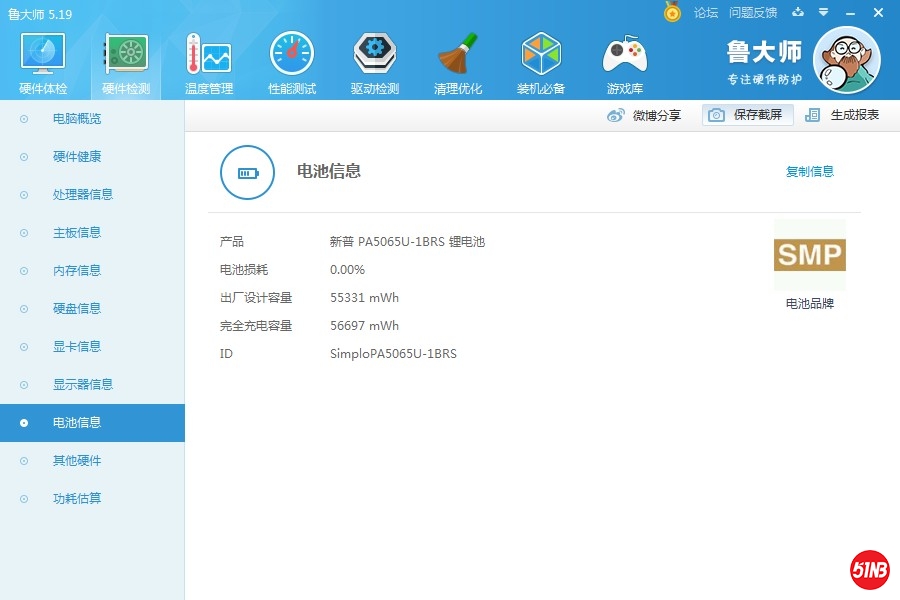Select 电脑概览 in the sidebar

click(77, 119)
